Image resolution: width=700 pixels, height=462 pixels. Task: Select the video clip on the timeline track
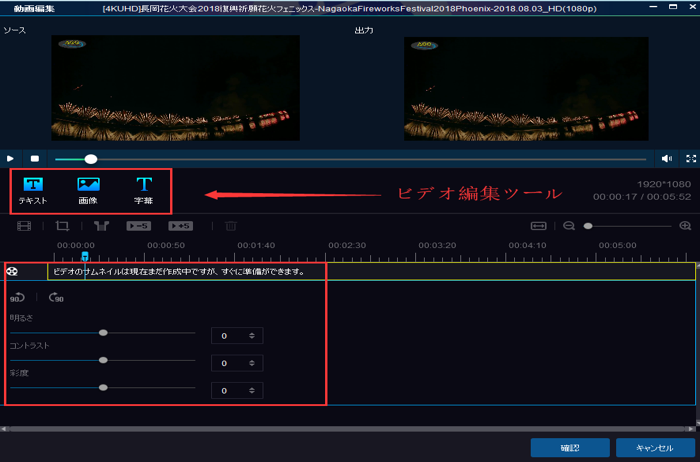371,271
